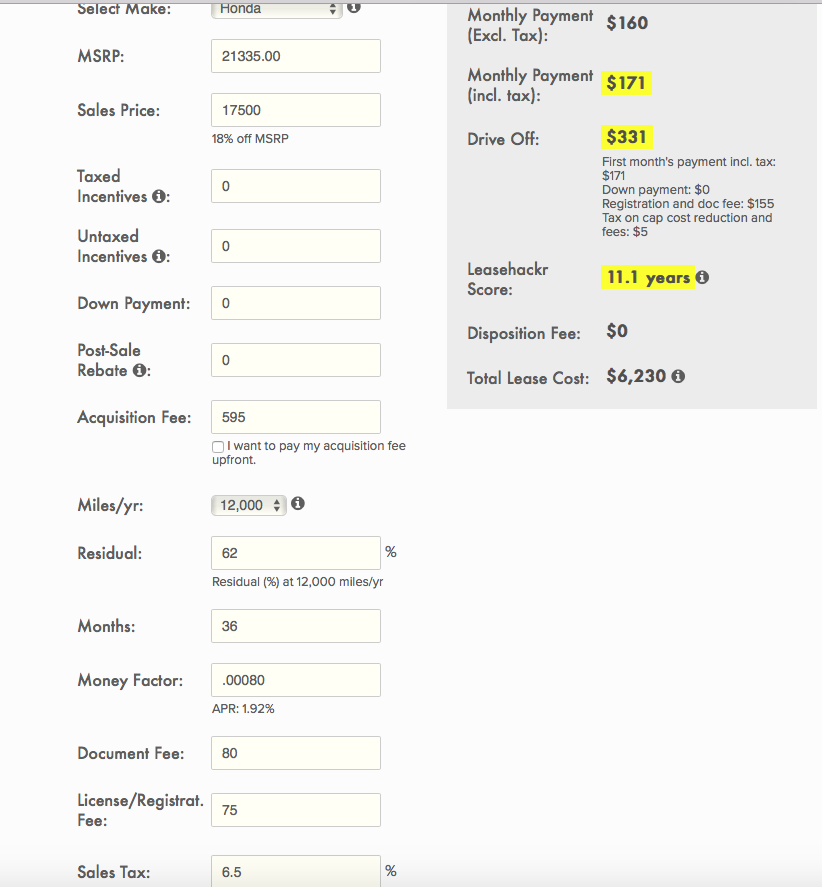Show info for Post-Sale Rebate

[139, 371]
